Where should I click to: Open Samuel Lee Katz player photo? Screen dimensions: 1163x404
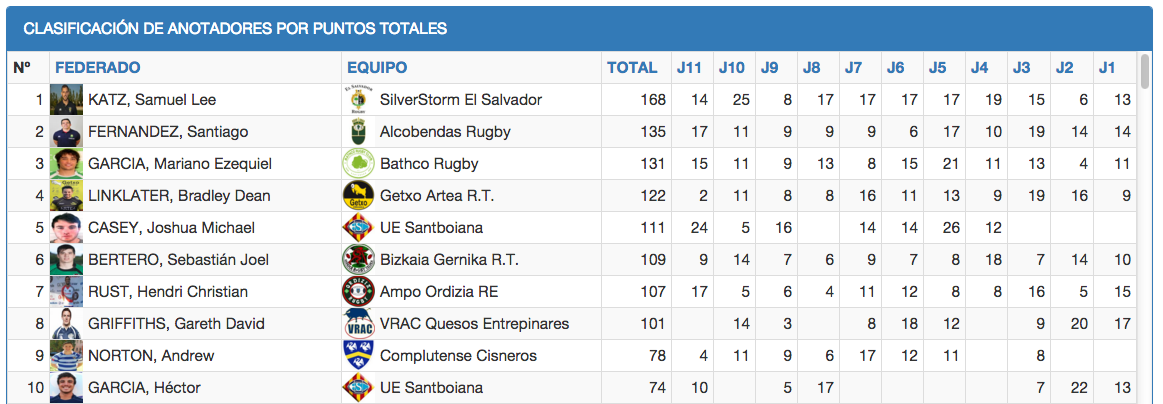pos(66,100)
